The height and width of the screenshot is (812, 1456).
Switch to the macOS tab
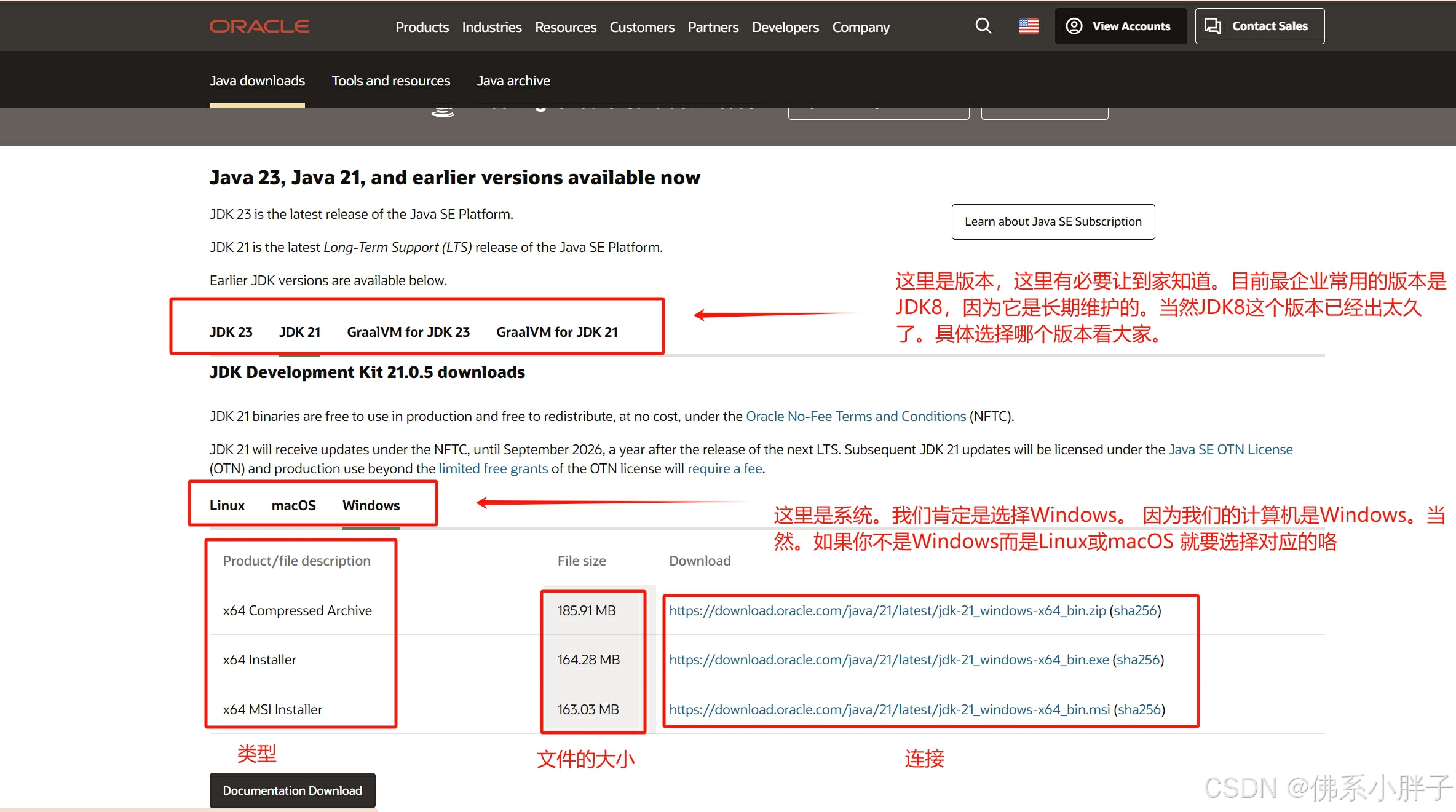[x=293, y=505]
